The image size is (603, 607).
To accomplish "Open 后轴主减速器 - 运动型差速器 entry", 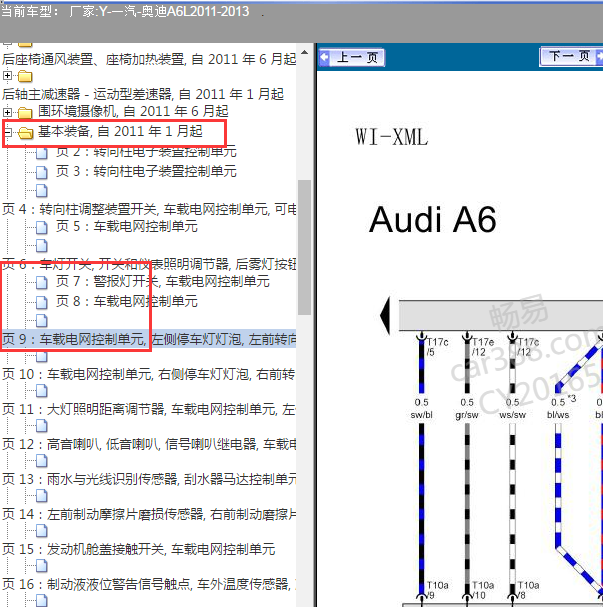I will tap(143, 94).
